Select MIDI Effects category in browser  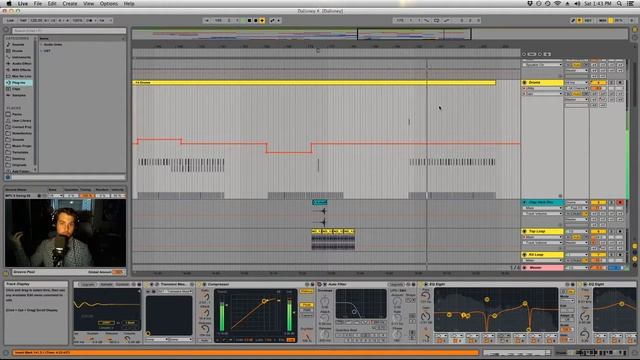click(x=20, y=70)
